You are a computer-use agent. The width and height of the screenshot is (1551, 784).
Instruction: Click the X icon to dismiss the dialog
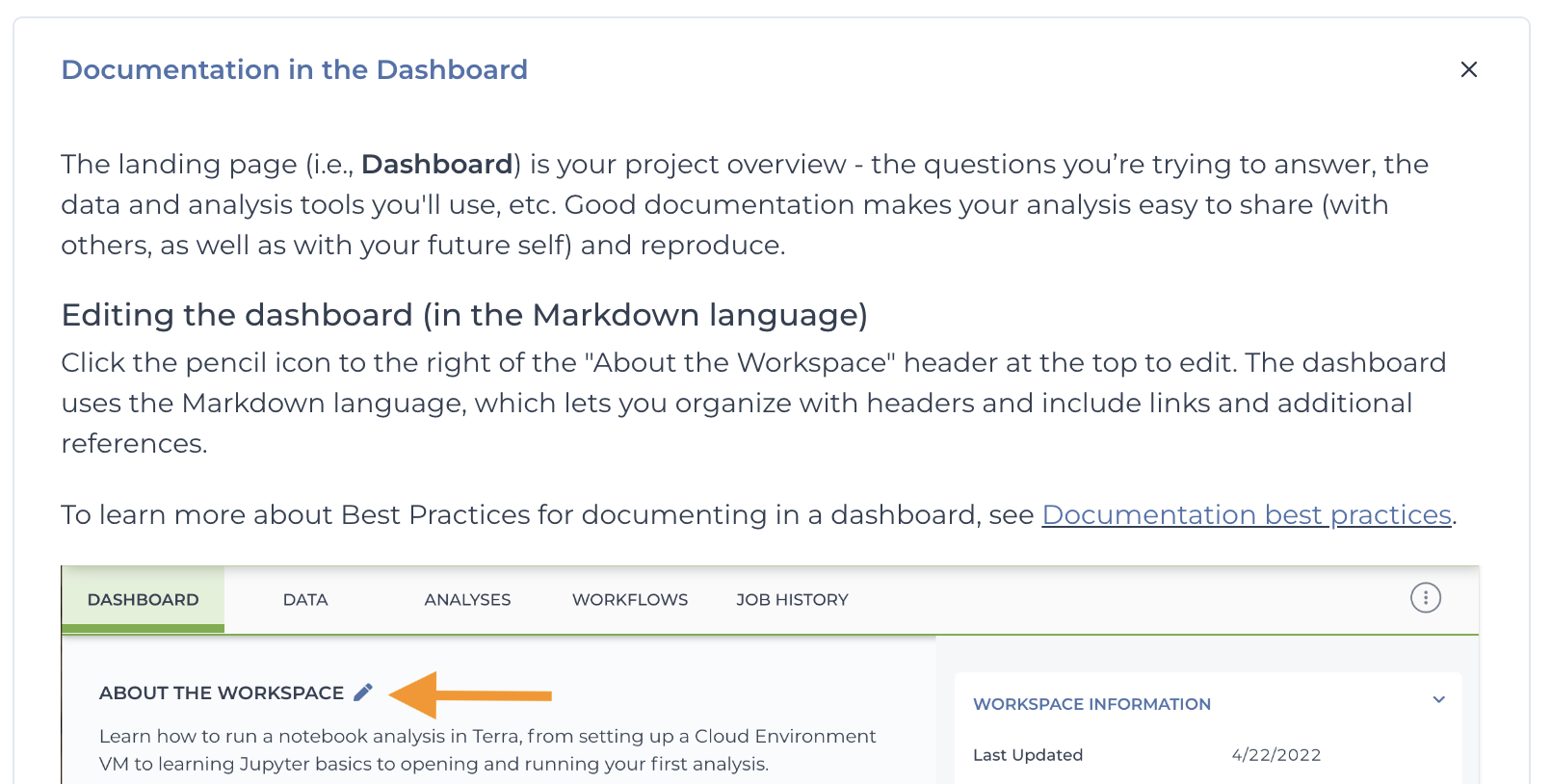click(x=1469, y=69)
